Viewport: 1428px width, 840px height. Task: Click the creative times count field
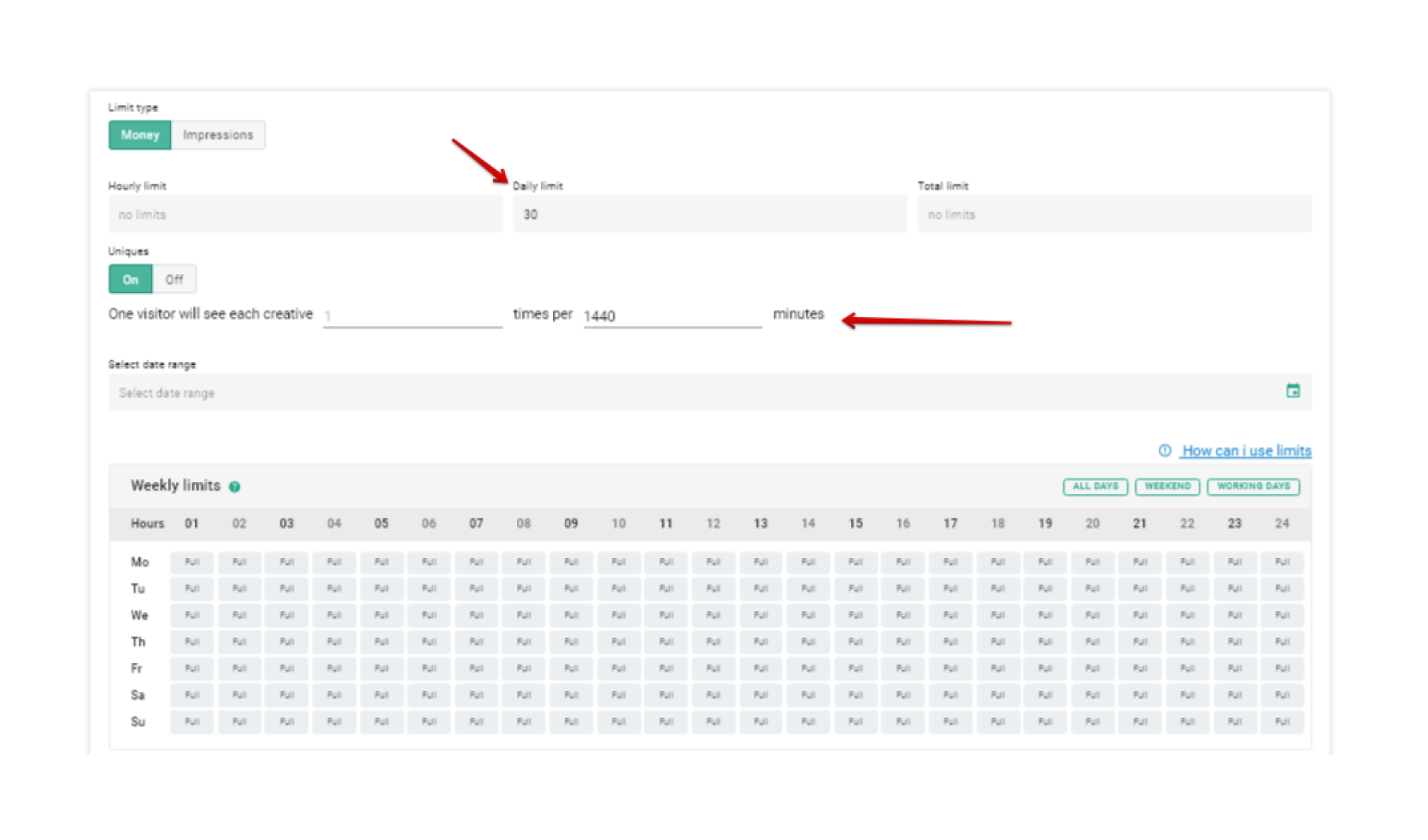[412, 316]
